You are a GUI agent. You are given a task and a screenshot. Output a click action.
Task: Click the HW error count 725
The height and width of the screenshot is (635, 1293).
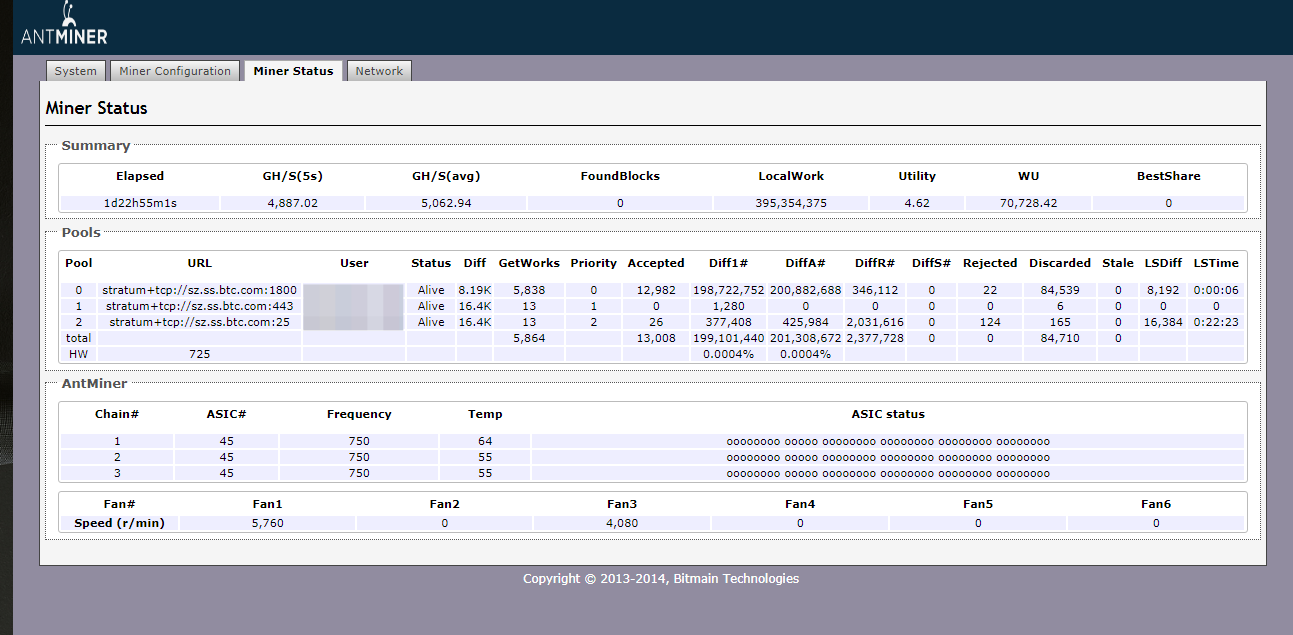tap(199, 354)
